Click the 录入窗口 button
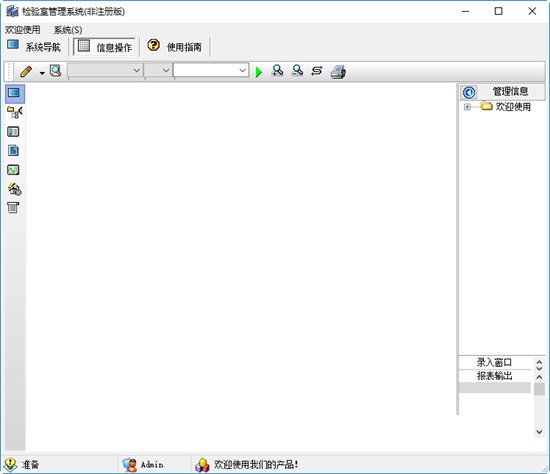Image resolution: width=550 pixels, height=474 pixels. coord(495,362)
